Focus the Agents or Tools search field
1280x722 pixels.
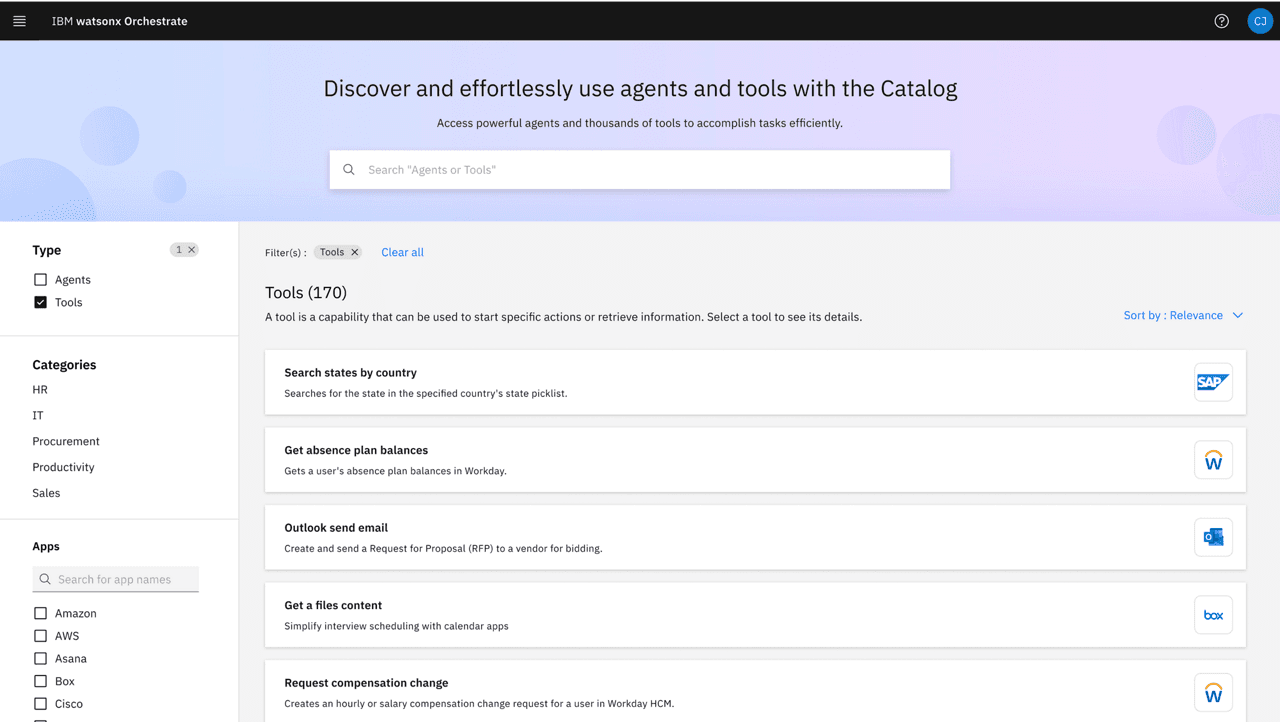tap(640, 170)
